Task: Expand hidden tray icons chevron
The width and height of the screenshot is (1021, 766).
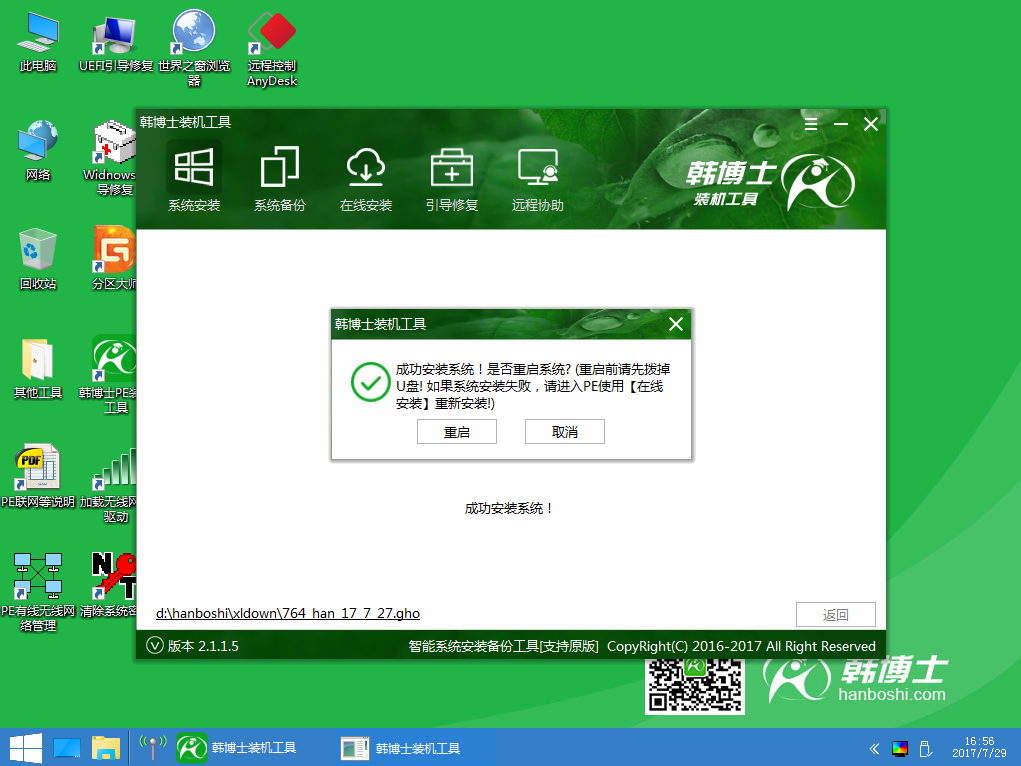Action: (x=874, y=748)
